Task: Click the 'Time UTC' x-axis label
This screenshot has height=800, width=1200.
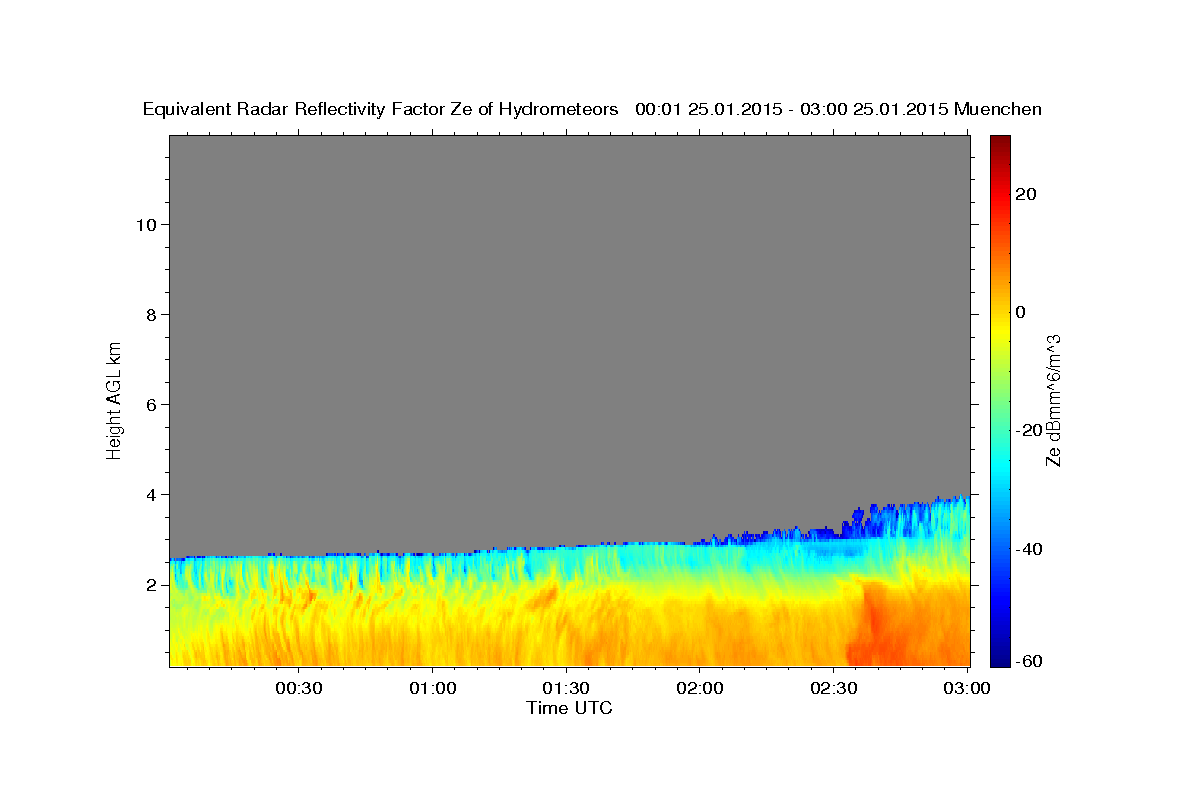Action: click(x=569, y=708)
